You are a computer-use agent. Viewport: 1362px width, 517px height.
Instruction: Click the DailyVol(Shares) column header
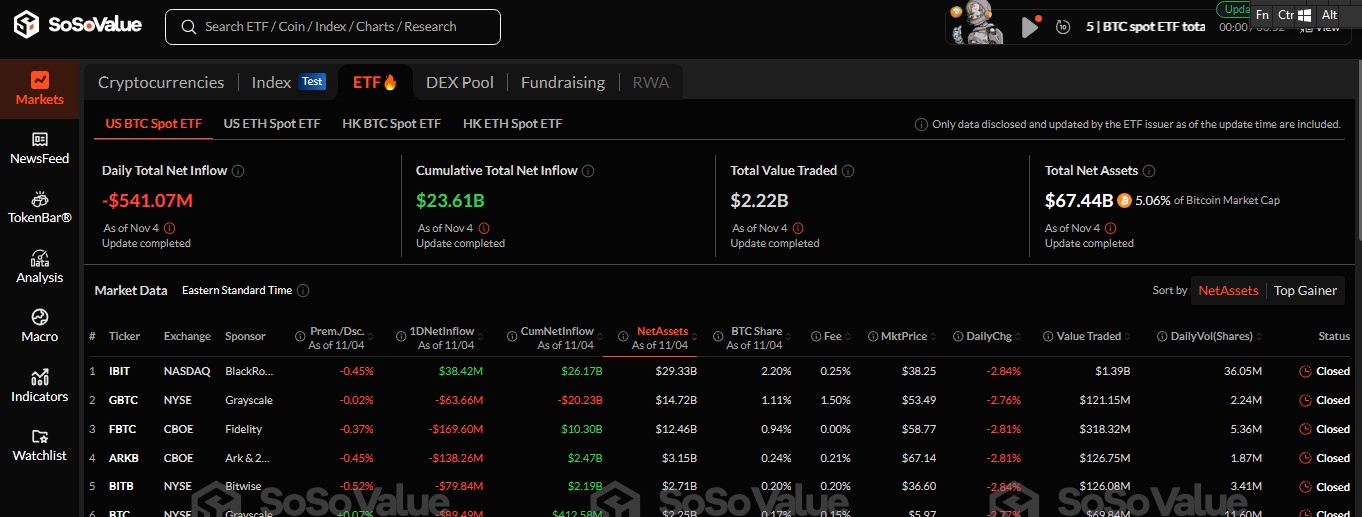pyautogui.click(x=1211, y=336)
